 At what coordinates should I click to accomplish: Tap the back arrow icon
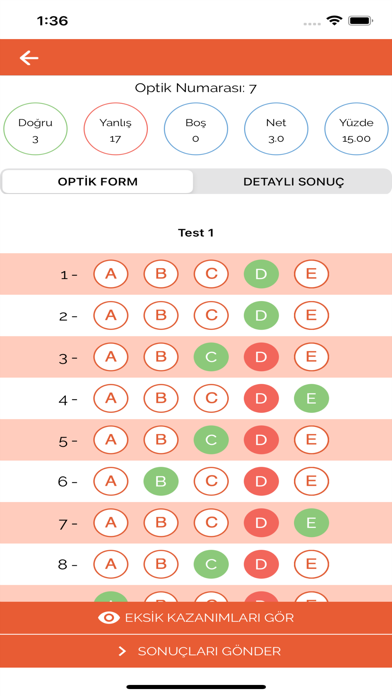coord(29,58)
